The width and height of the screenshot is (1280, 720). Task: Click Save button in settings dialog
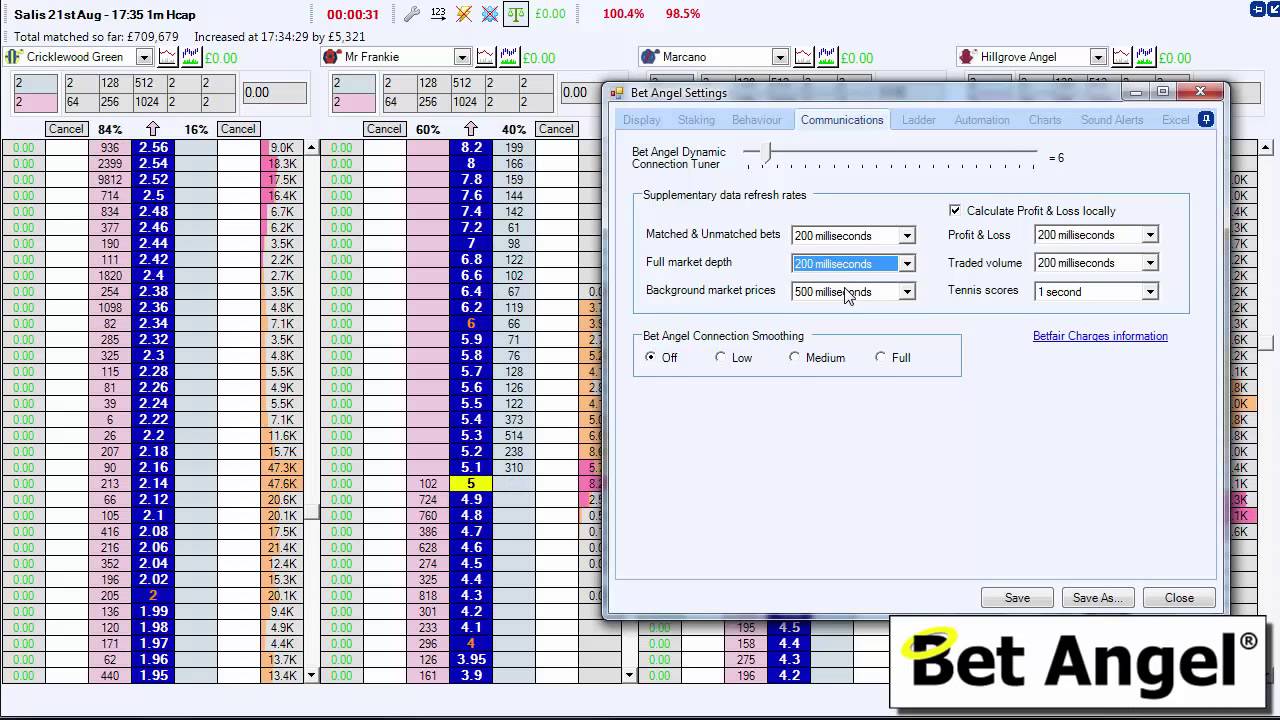click(1017, 598)
